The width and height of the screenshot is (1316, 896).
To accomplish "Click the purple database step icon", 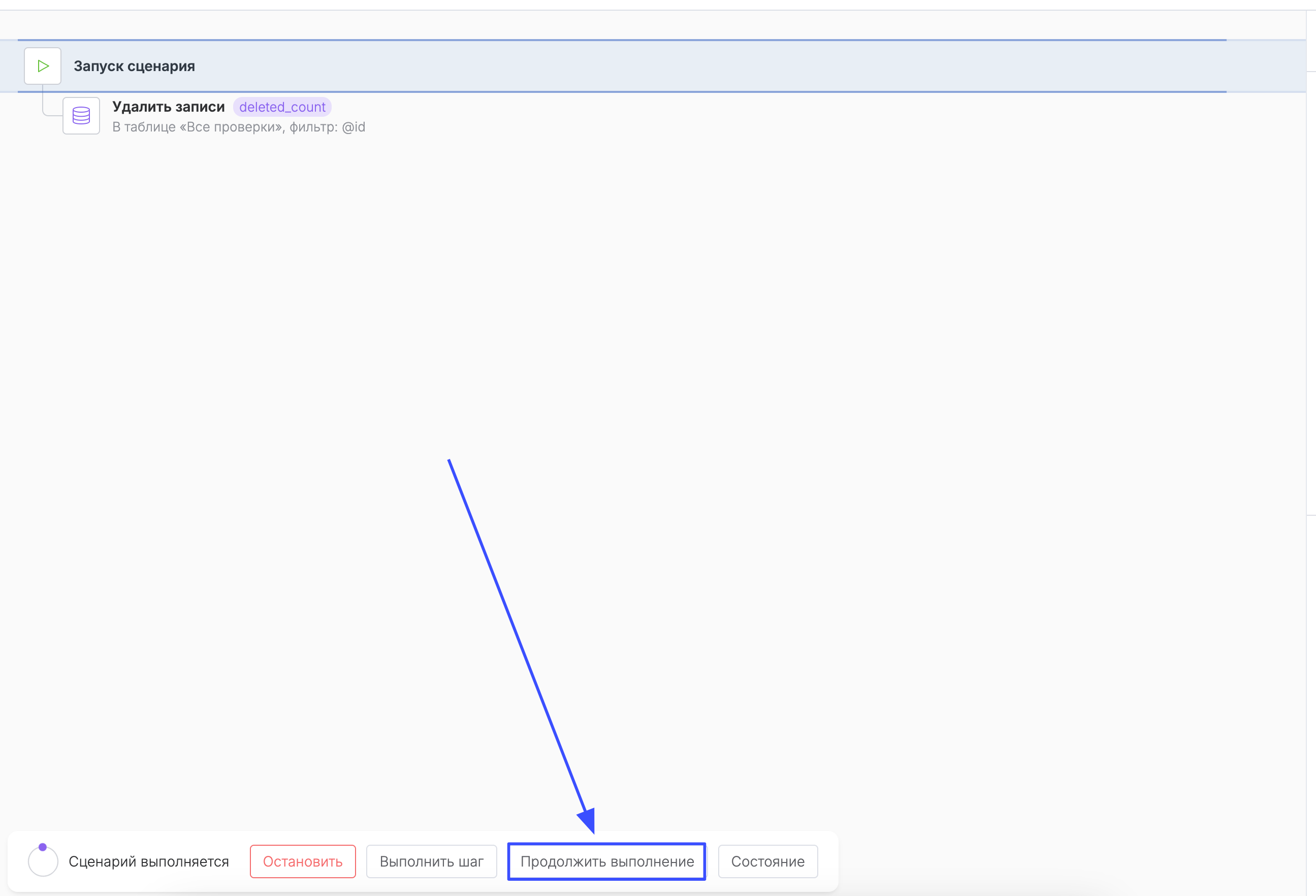I will click(81, 115).
